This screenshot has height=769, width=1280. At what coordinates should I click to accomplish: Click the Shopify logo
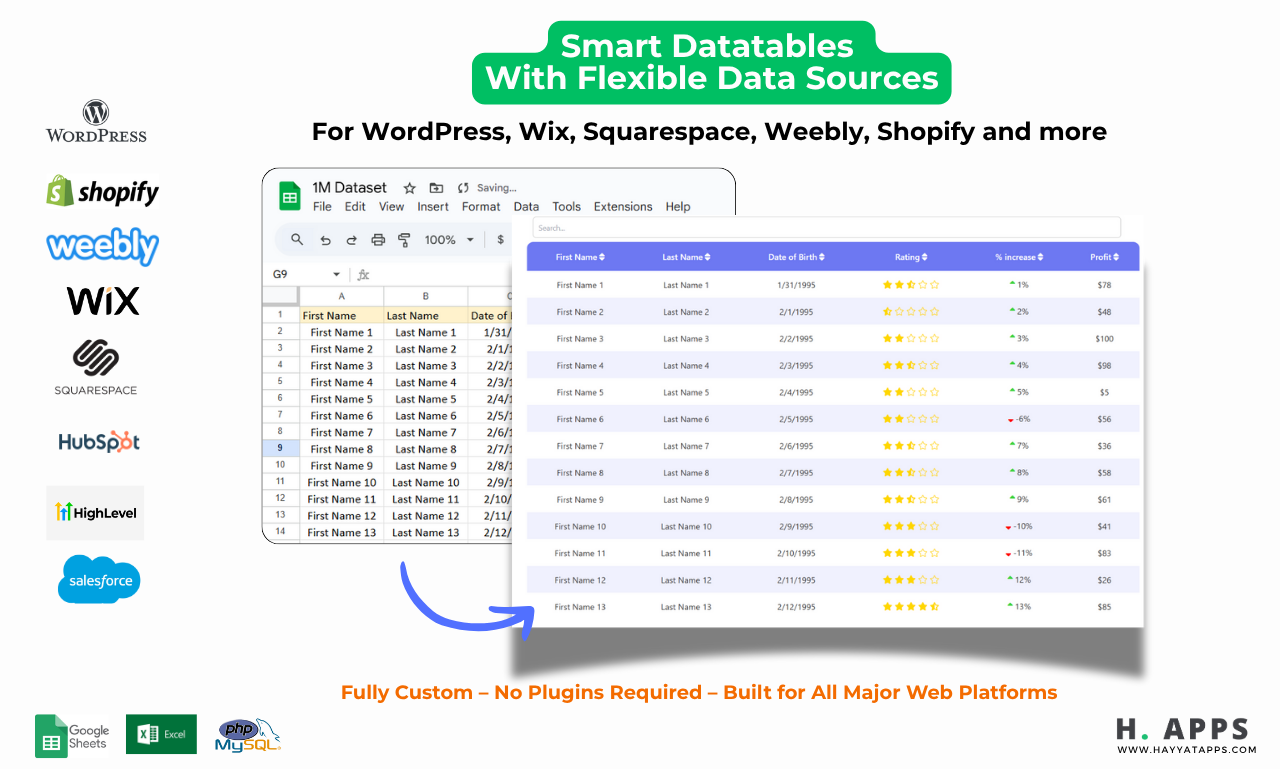[x=101, y=190]
